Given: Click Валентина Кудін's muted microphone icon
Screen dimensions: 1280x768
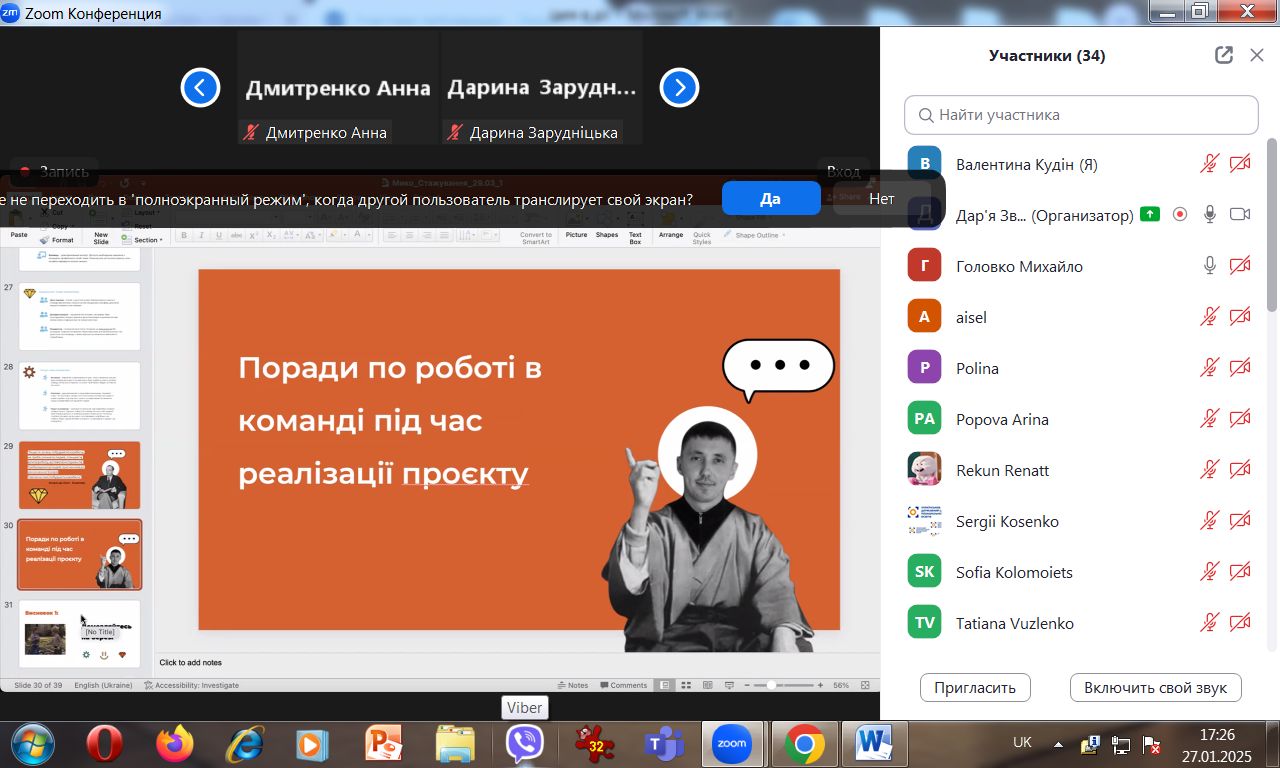Looking at the screenshot, I should click(1210, 164).
